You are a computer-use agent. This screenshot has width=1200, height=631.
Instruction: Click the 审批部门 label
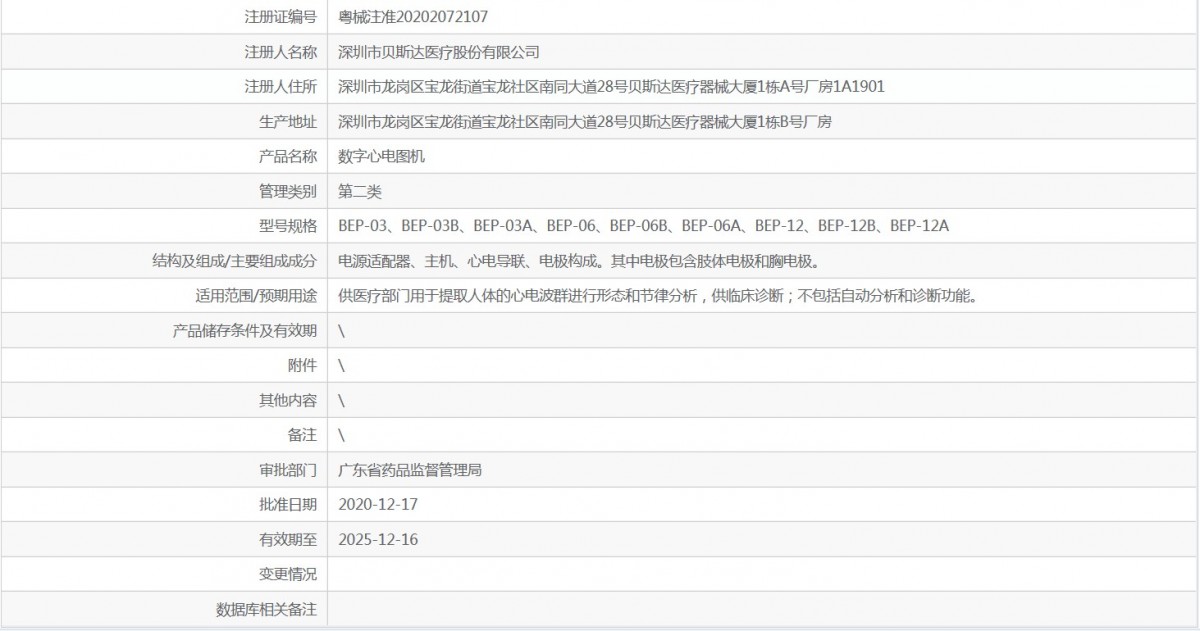[x=288, y=470]
